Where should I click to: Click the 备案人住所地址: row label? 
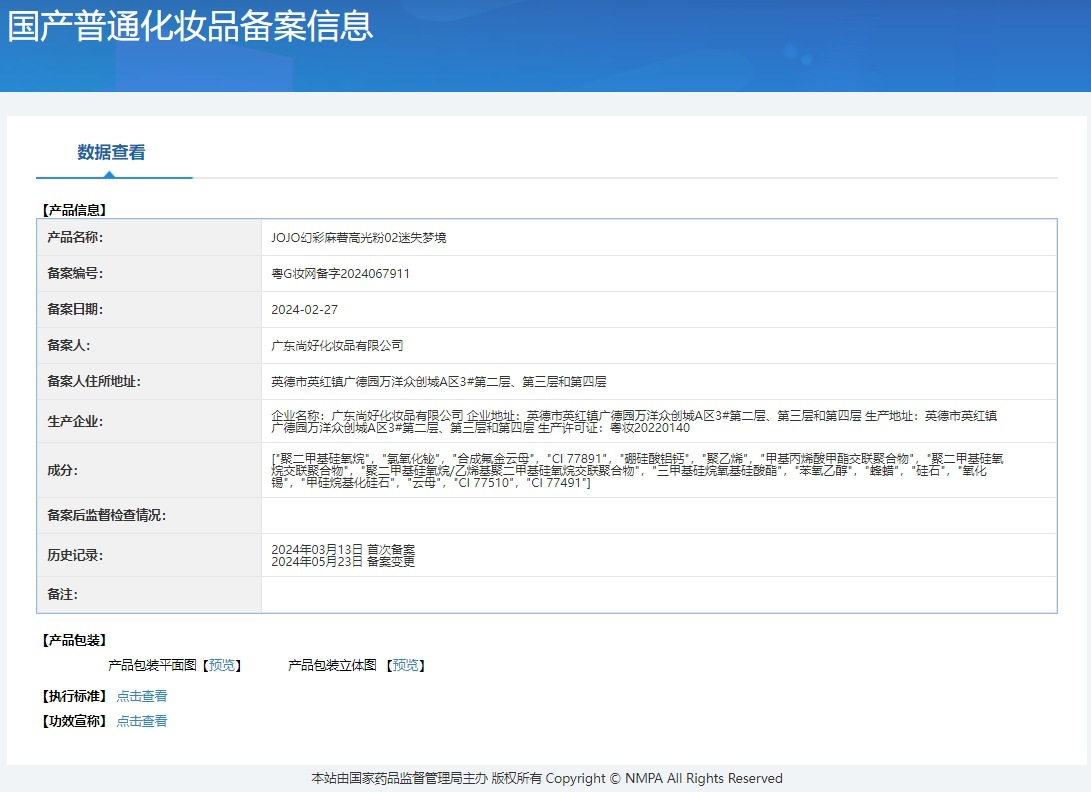click(94, 381)
